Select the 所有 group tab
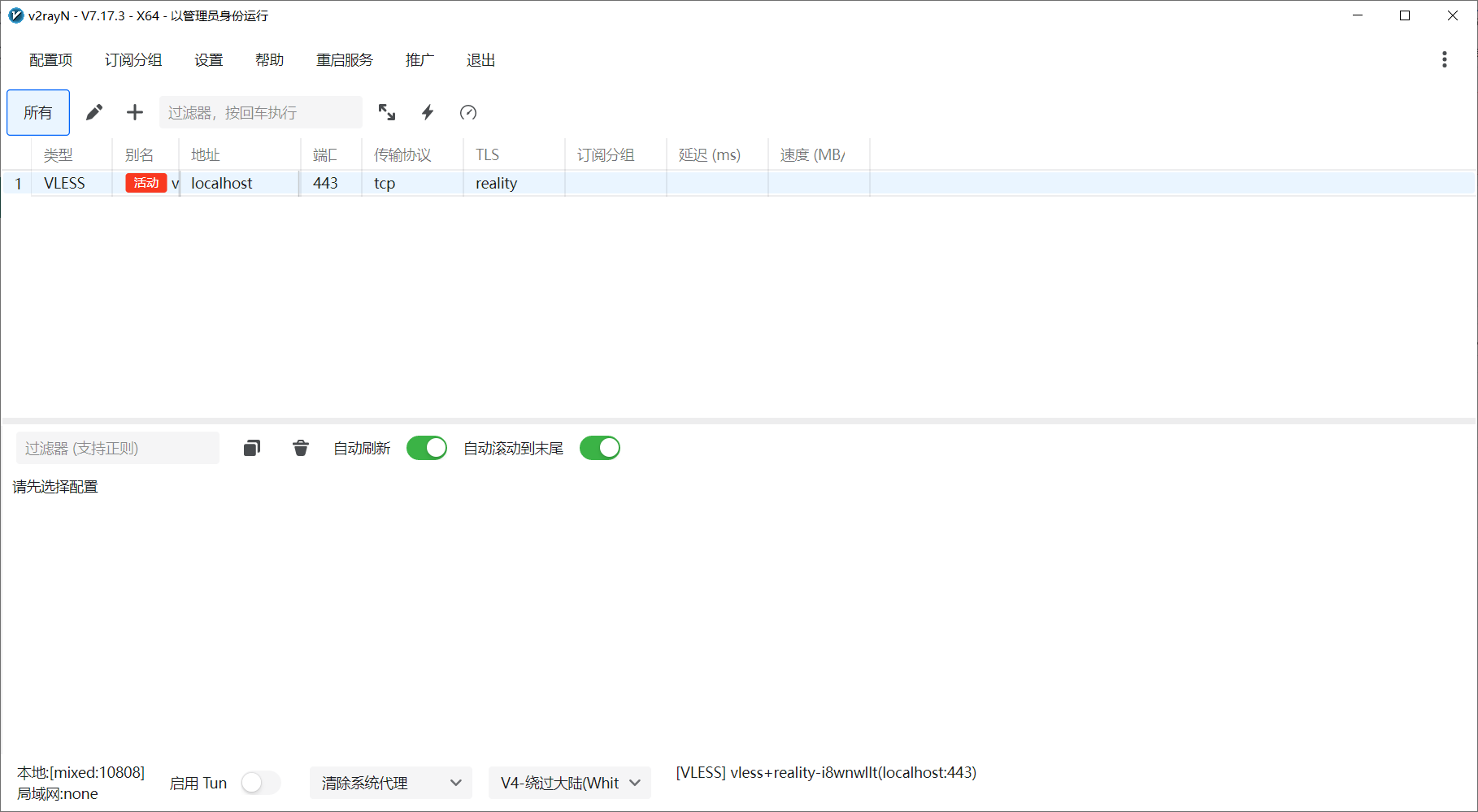The width and height of the screenshot is (1478, 812). [x=38, y=112]
